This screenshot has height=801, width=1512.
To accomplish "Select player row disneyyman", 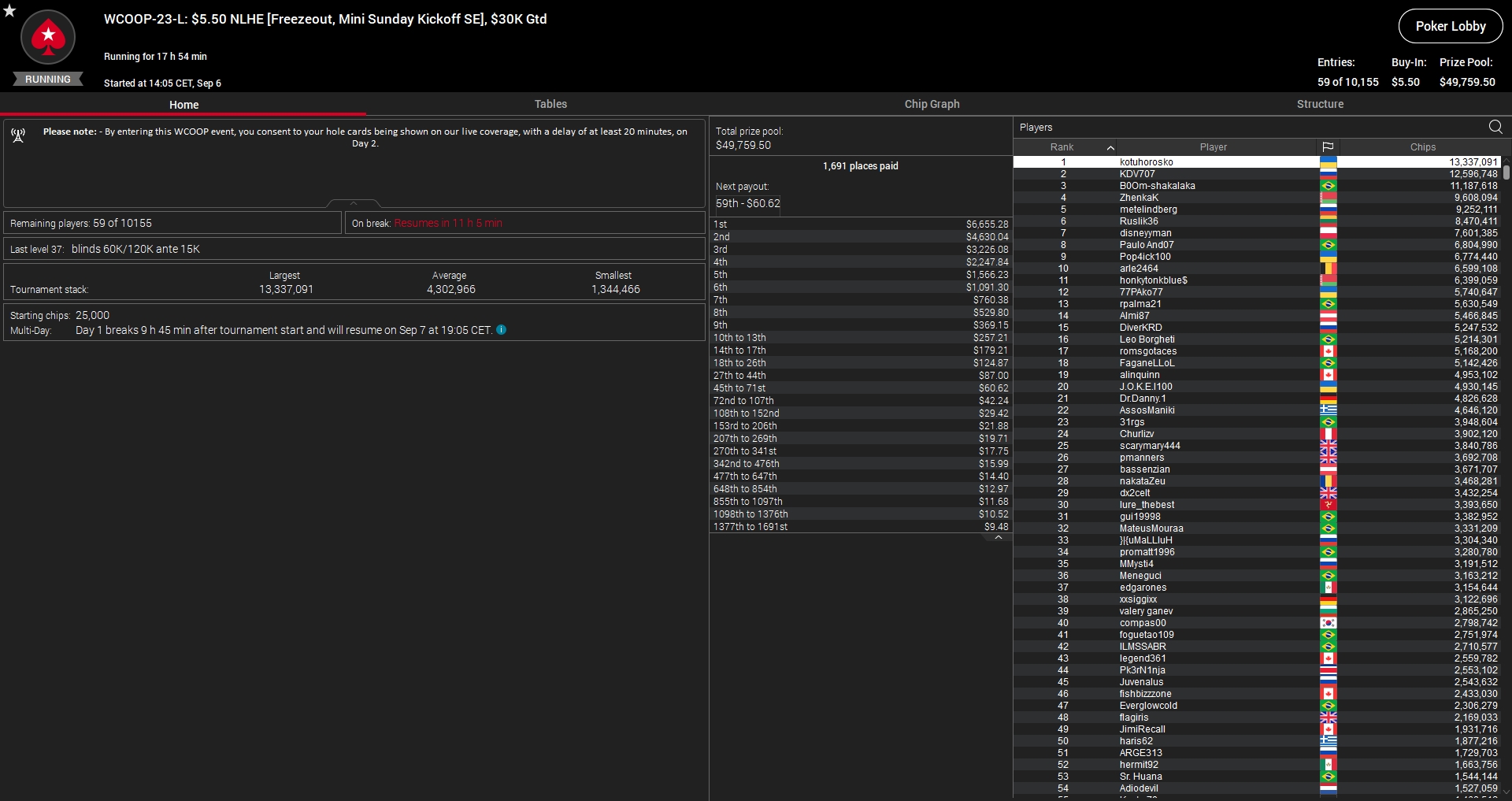I will point(1257,233).
